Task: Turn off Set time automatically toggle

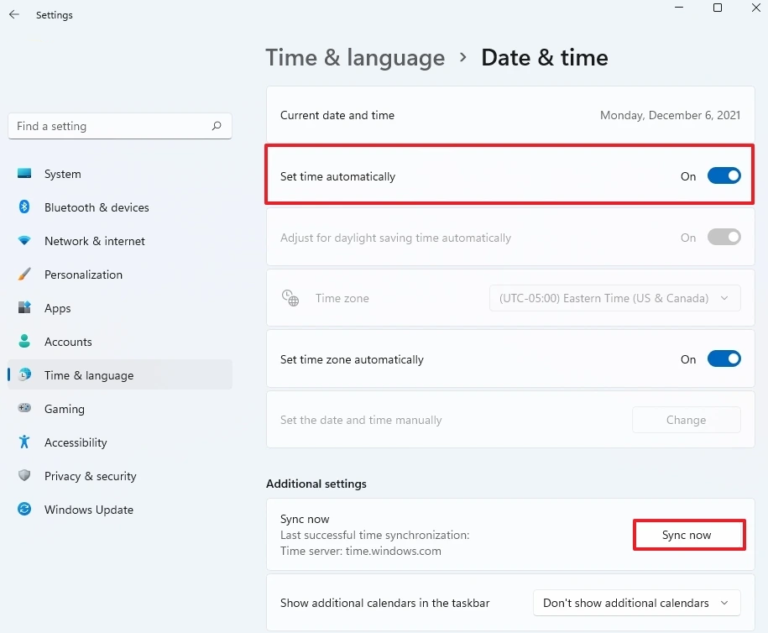Action: click(x=723, y=176)
